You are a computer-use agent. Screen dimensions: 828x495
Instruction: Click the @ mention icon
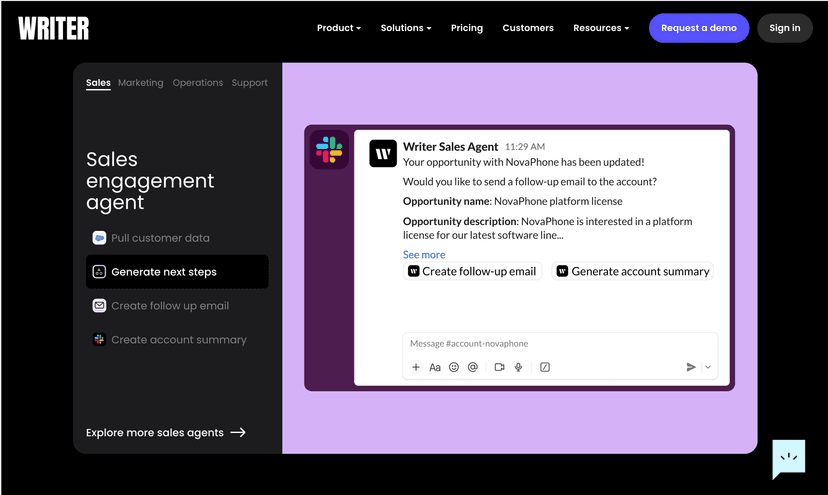click(x=473, y=367)
